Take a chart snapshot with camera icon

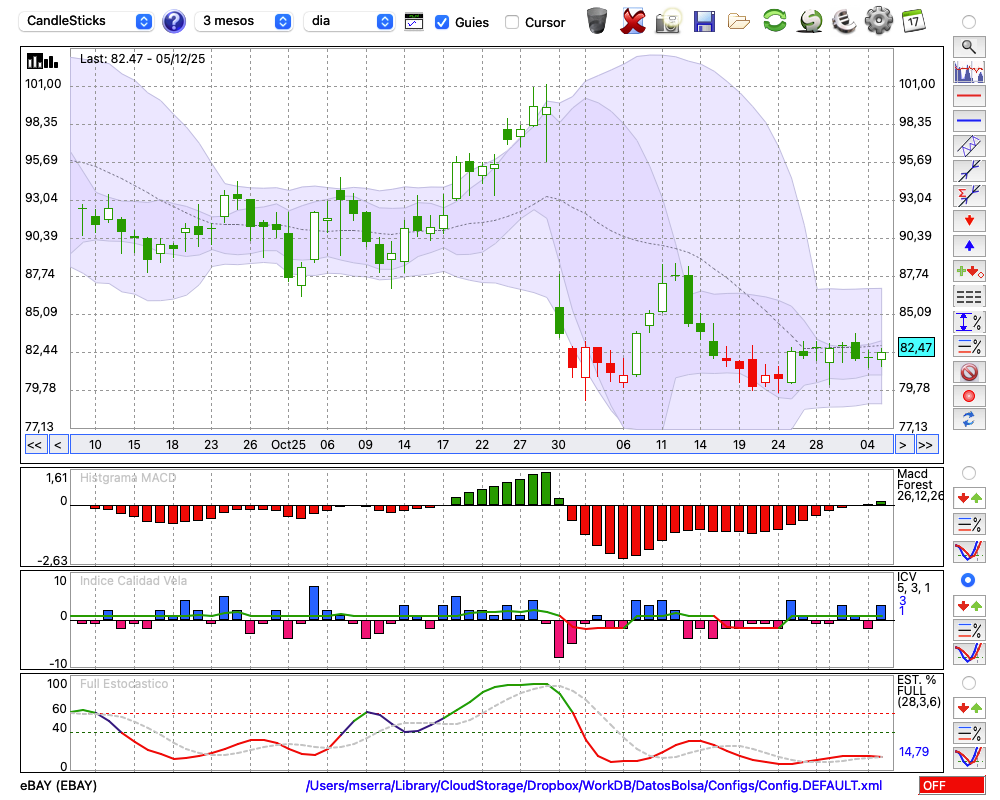(x=668, y=21)
